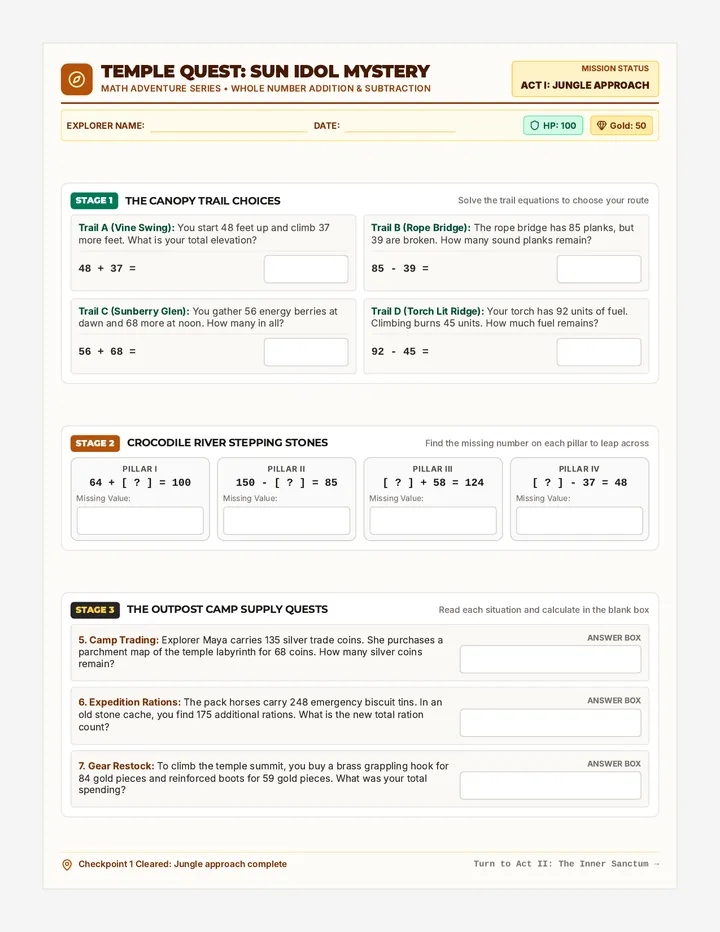The image size is (720, 932).
Task: Click Expedition Rations answer box
Action: click(551, 723)
